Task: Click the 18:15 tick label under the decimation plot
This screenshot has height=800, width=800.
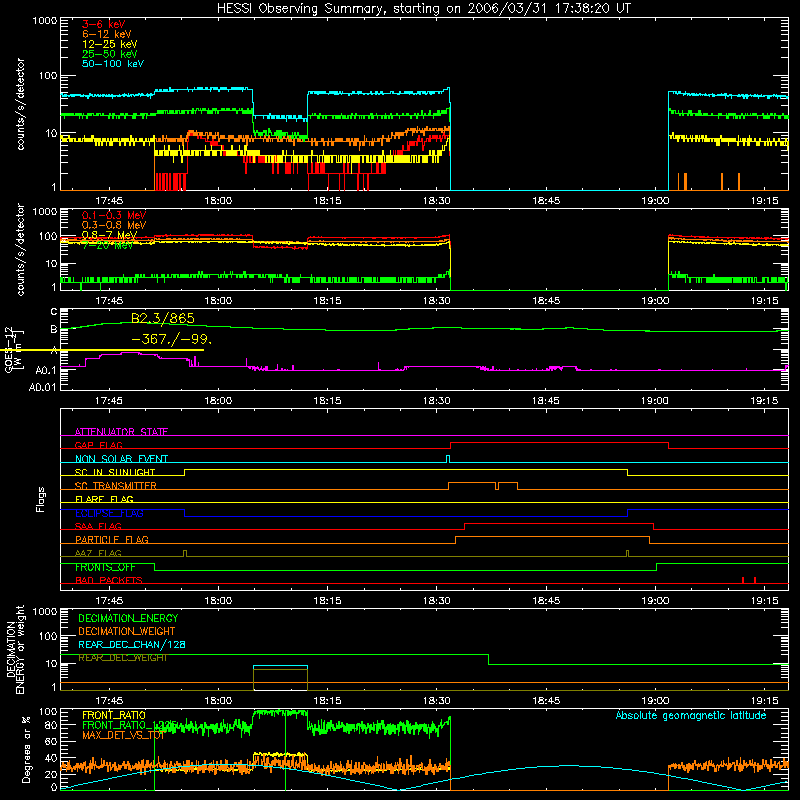Action: point(327,701)
